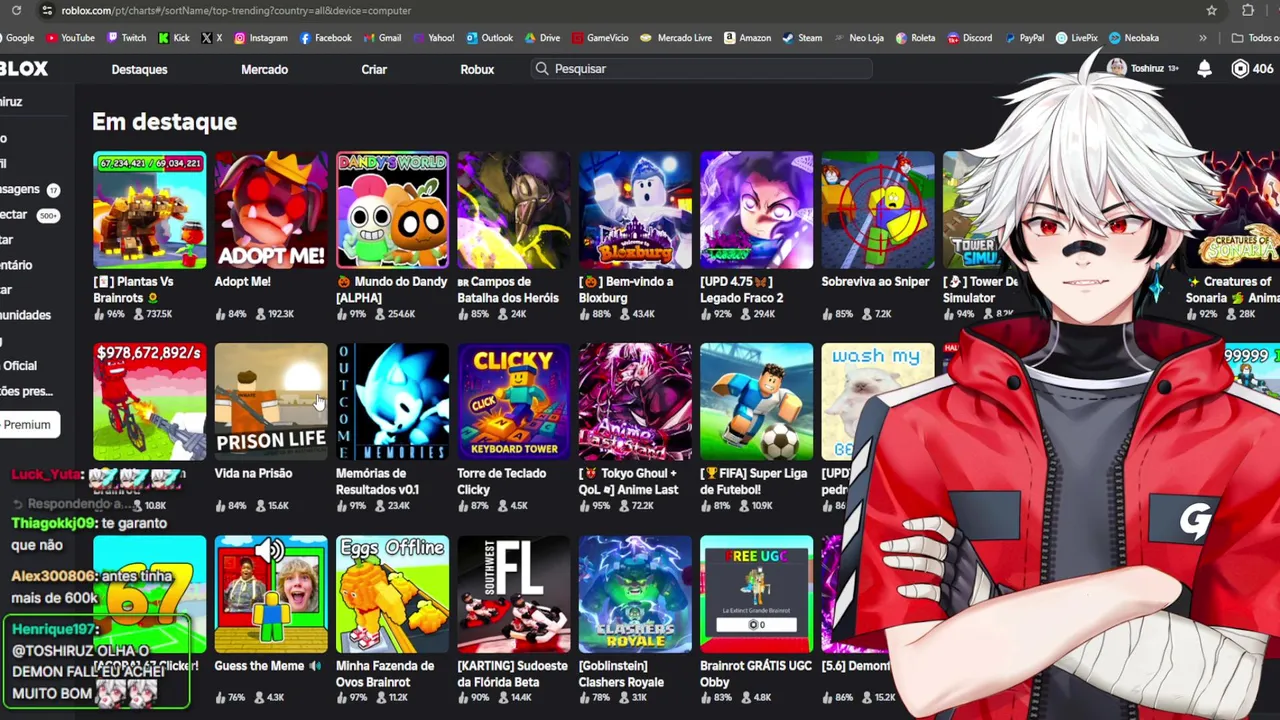This screenshot has width=1280, height=720.
Task: Open the Gmail bookmark
Action: 382,38
